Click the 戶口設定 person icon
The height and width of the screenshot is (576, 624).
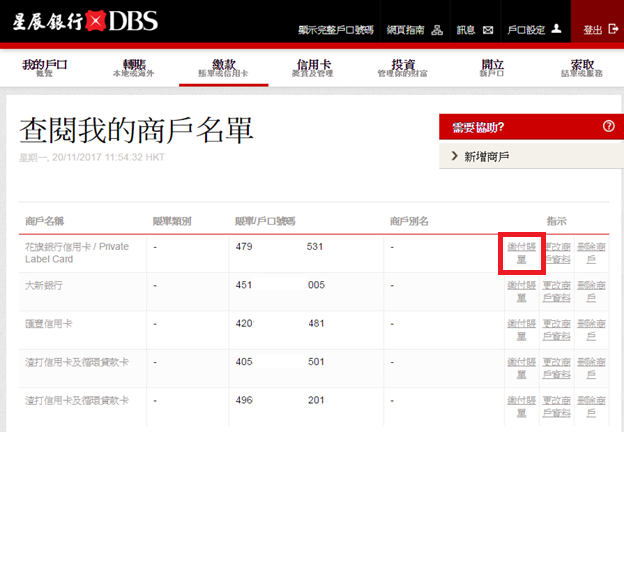557,30
